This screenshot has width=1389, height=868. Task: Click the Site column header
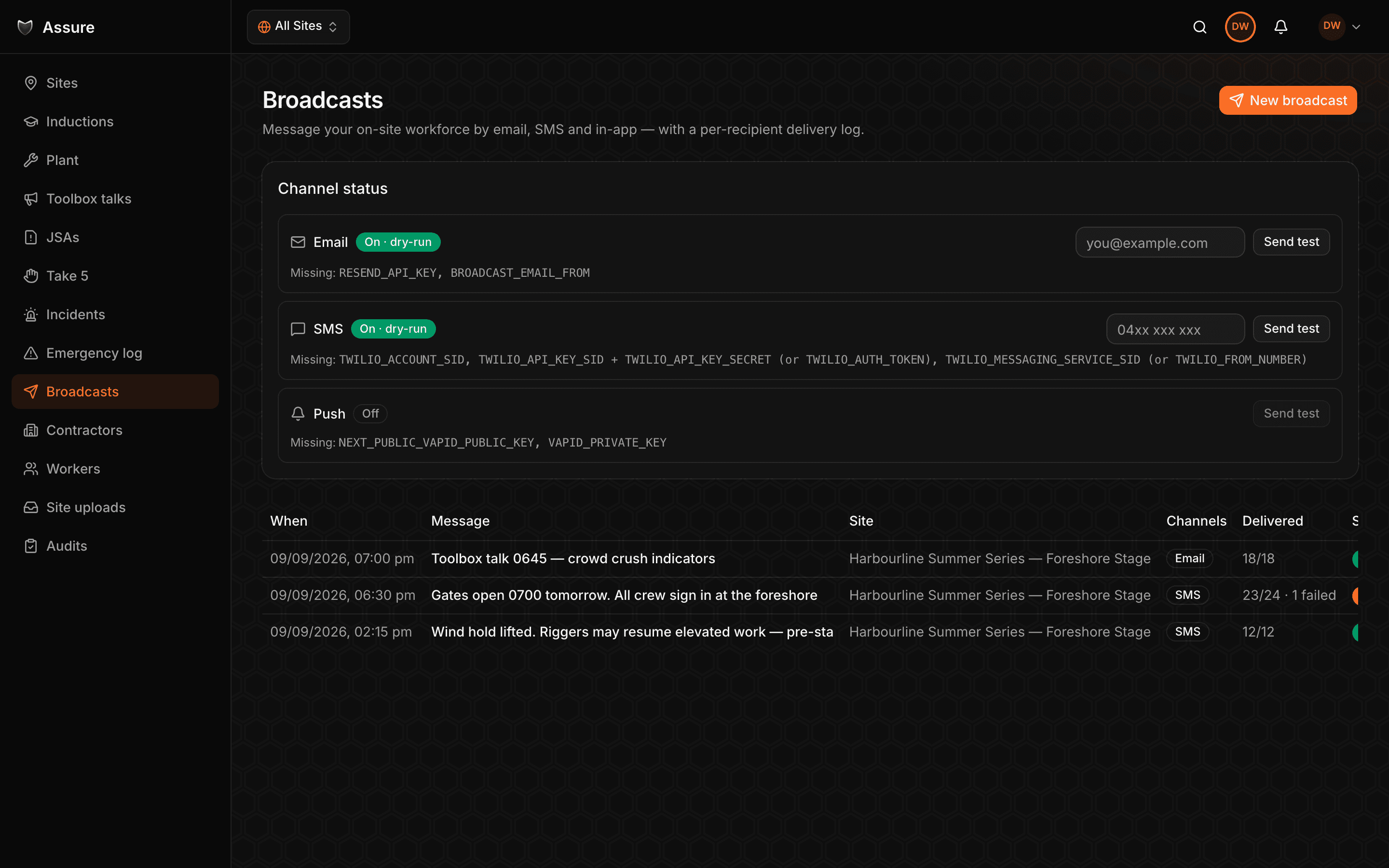pyautogui.click(x=861, y=521)
